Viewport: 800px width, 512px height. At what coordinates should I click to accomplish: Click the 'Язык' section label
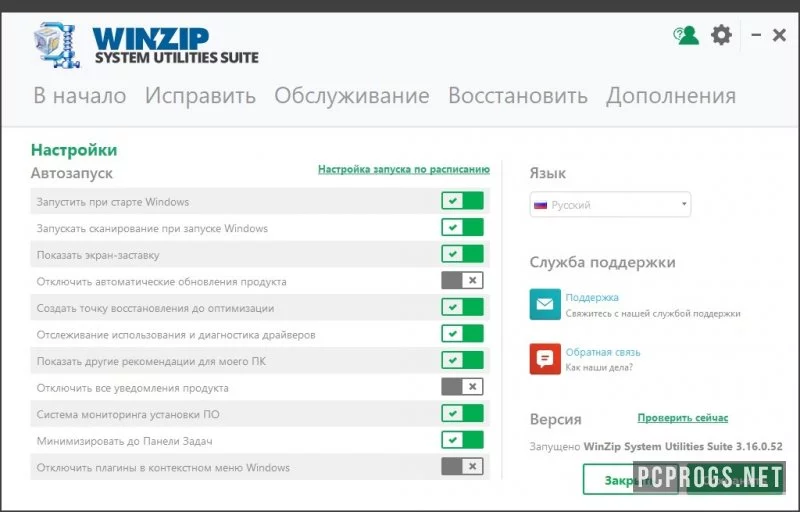tap(547, 173)
